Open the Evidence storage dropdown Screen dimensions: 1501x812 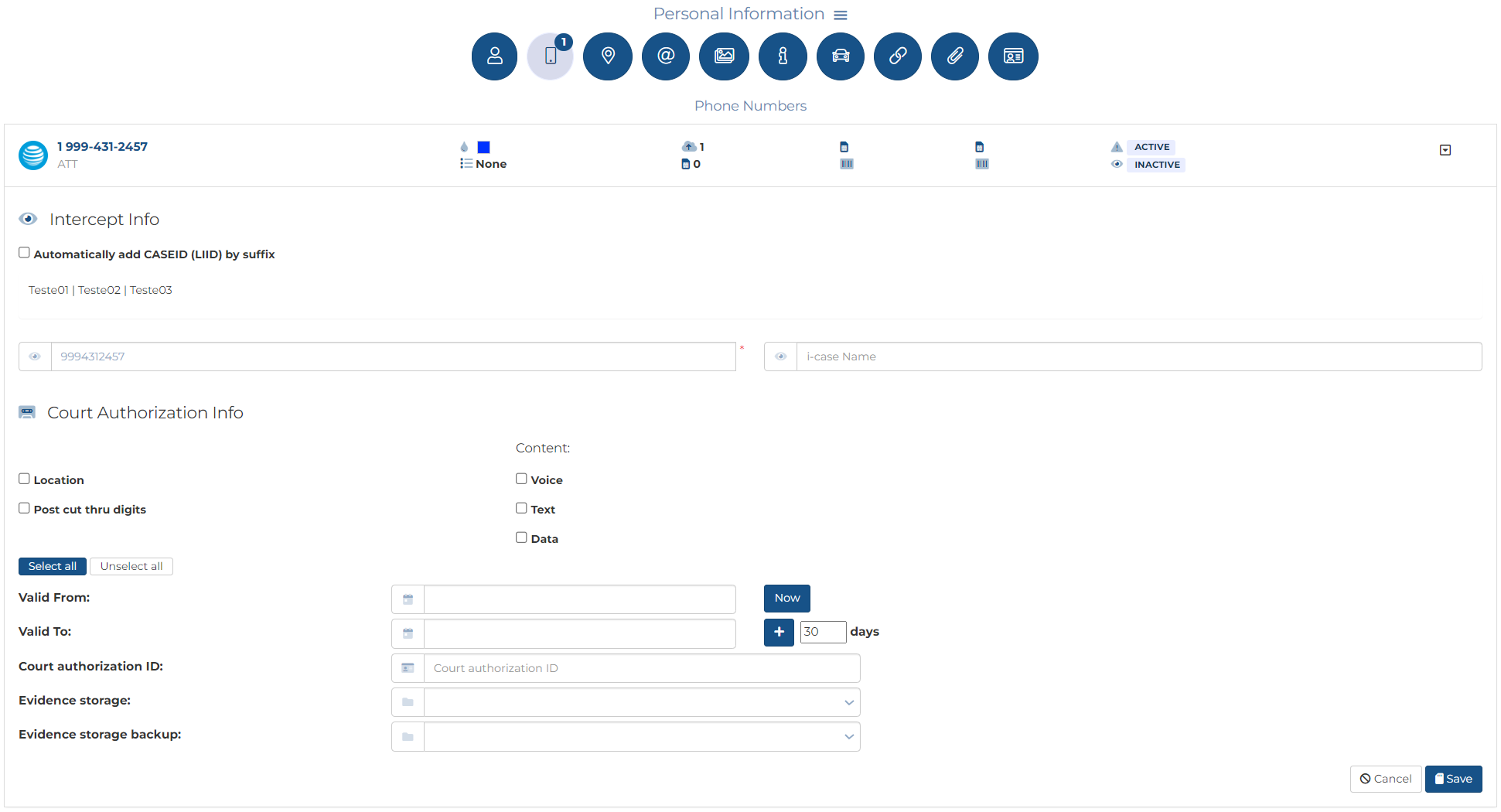(x=641, y=702)
